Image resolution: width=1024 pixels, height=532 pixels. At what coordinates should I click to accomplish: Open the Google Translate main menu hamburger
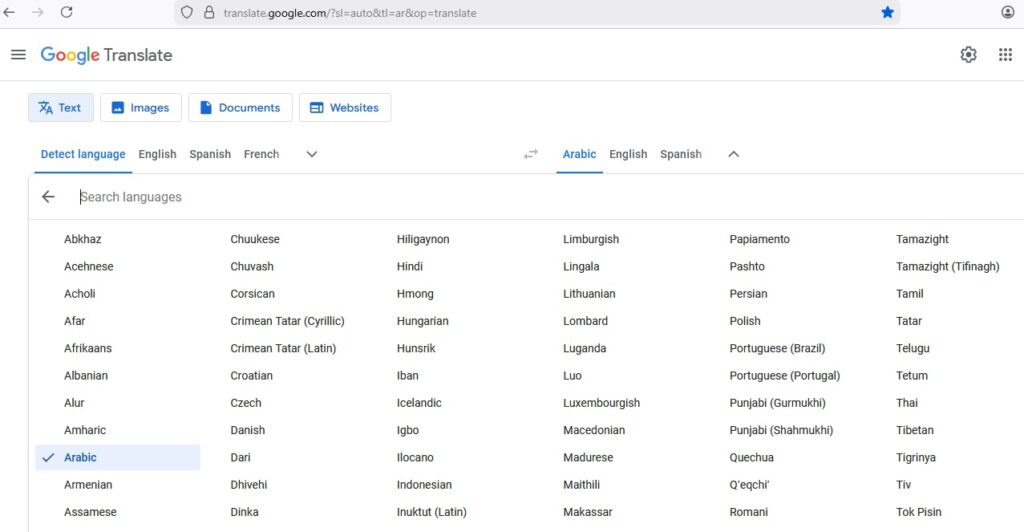point(18,55)
